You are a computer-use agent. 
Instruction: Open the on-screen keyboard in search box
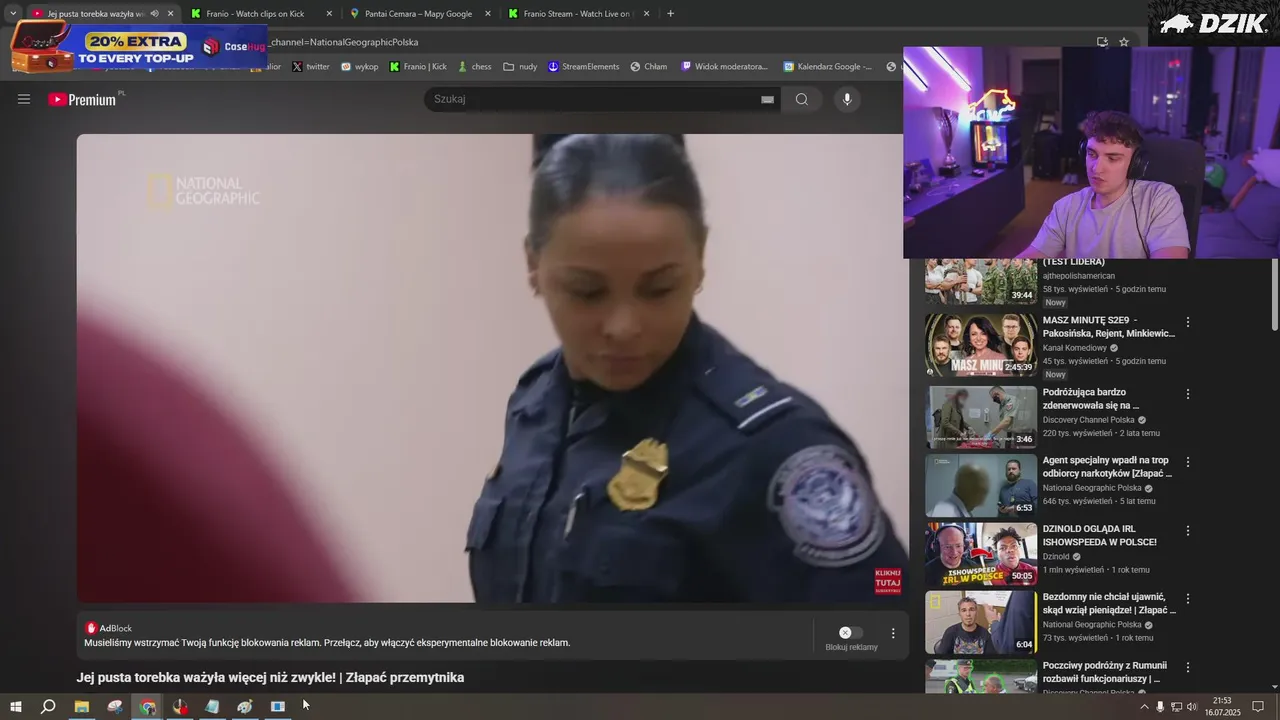point(767,99)
